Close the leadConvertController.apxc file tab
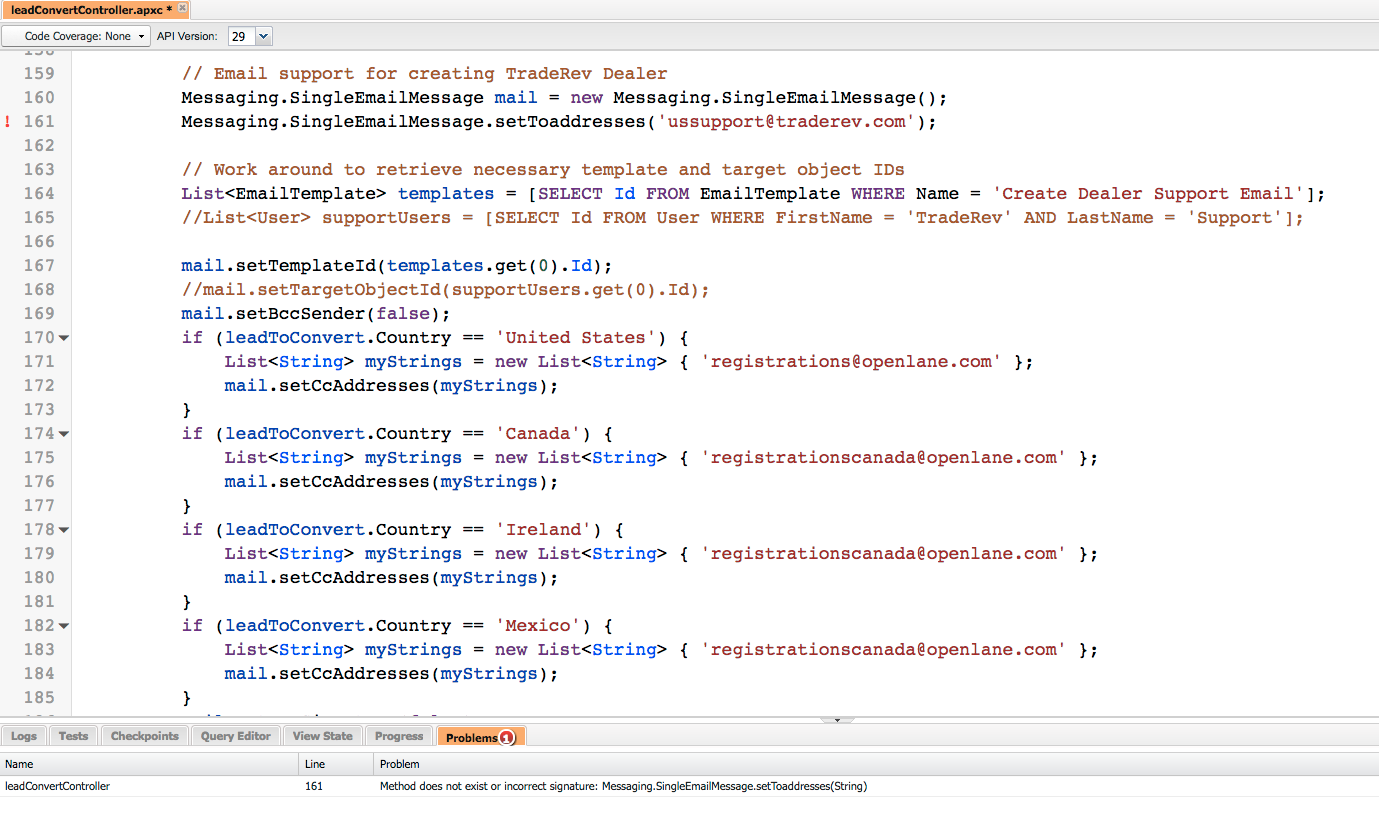Screen dimensions: 1379x819 pyautogui.click(x=182, y=8)
